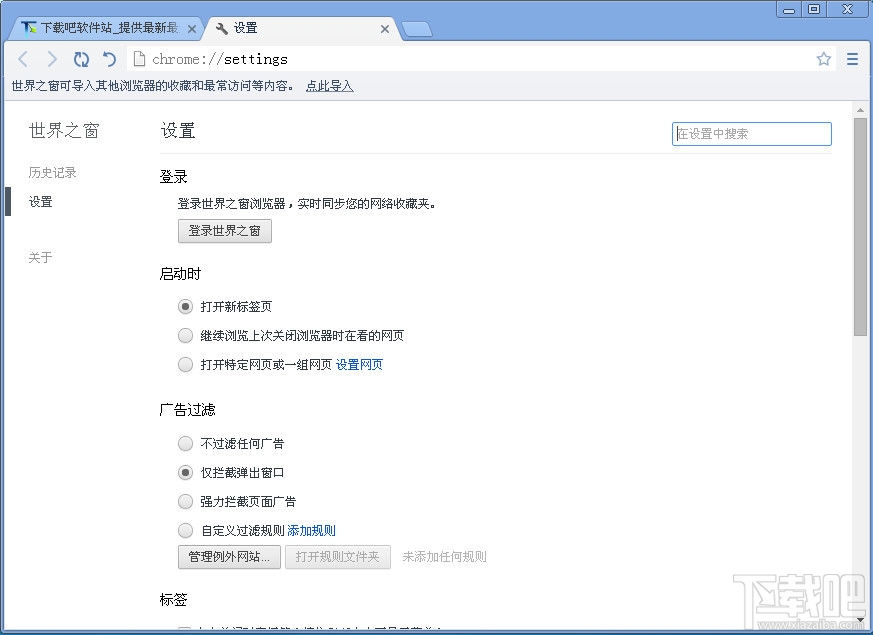Click the forward navigation arrow

[x=52, y=59]
